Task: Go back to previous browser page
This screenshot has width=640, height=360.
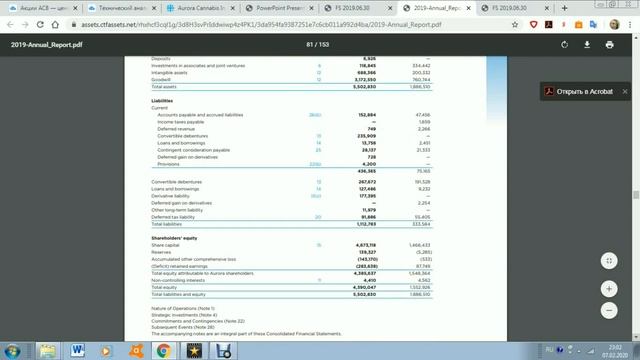Action: tap(10, 24)
